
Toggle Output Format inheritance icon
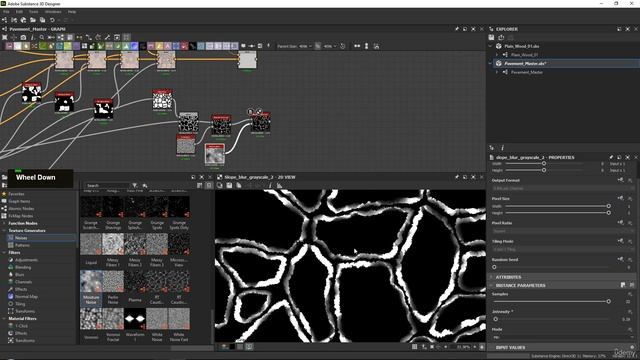(620, 180)
